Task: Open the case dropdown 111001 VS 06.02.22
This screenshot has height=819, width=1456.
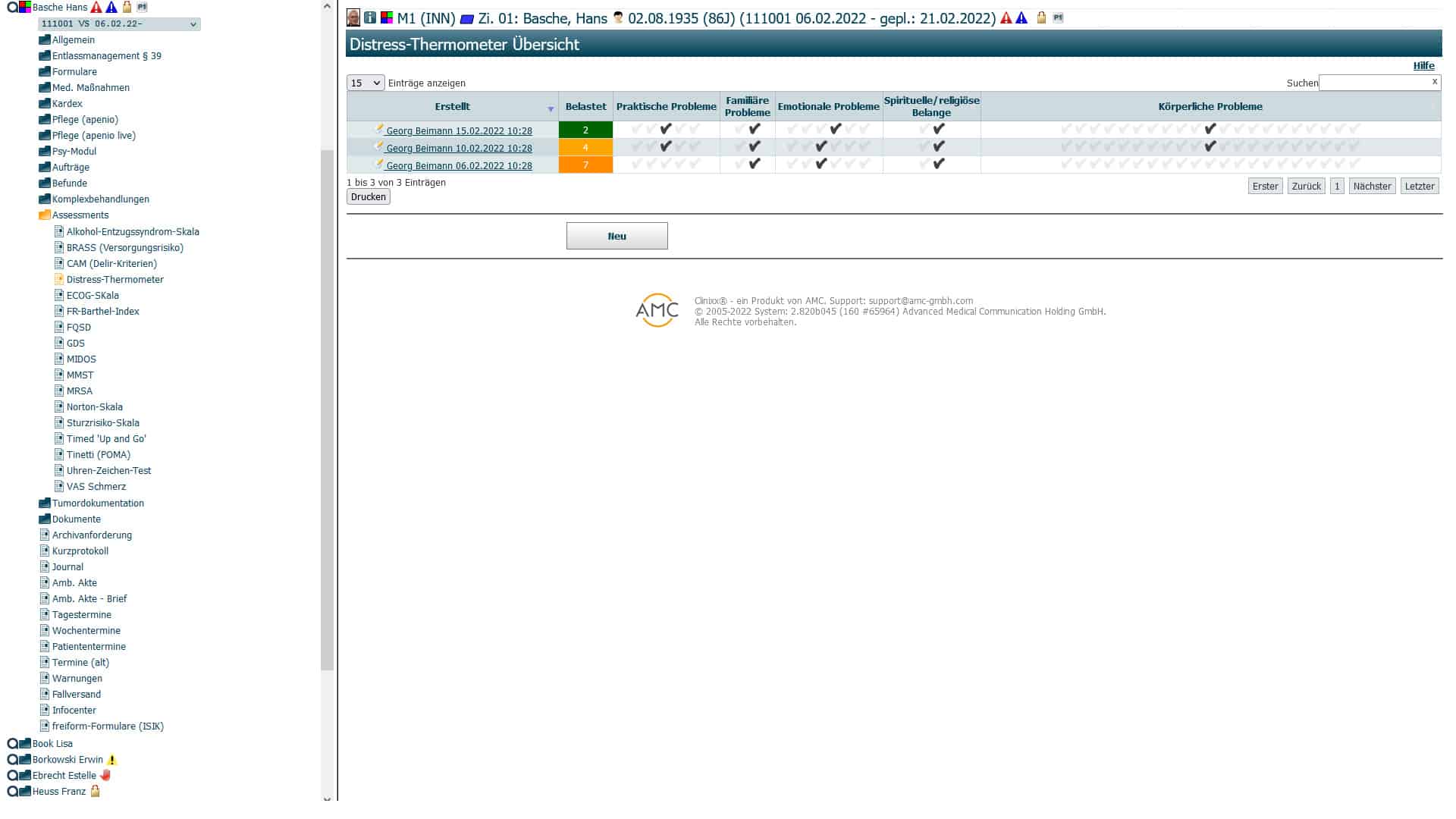Action: tap(119, 24)
